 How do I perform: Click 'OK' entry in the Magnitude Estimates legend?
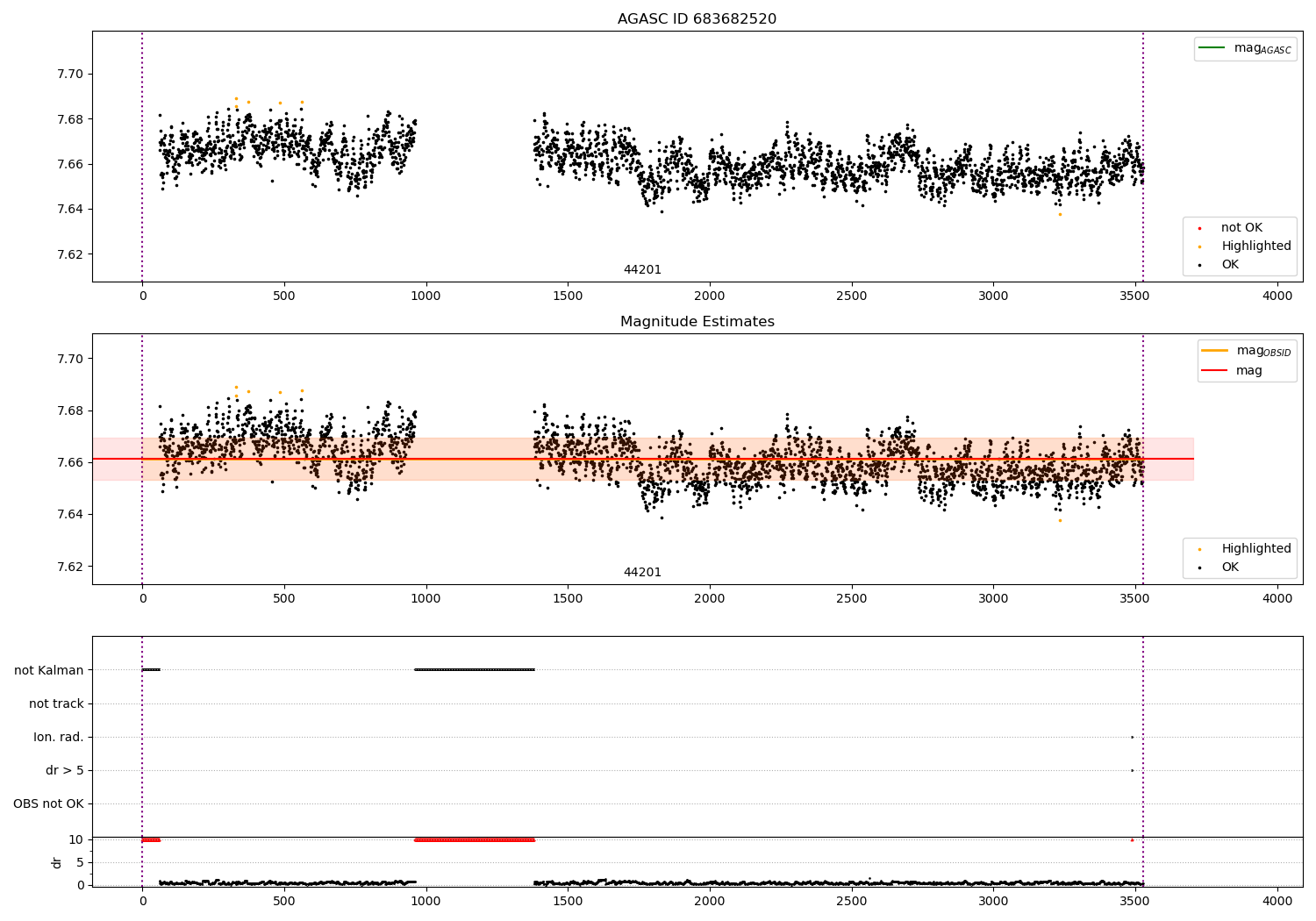1230,568
